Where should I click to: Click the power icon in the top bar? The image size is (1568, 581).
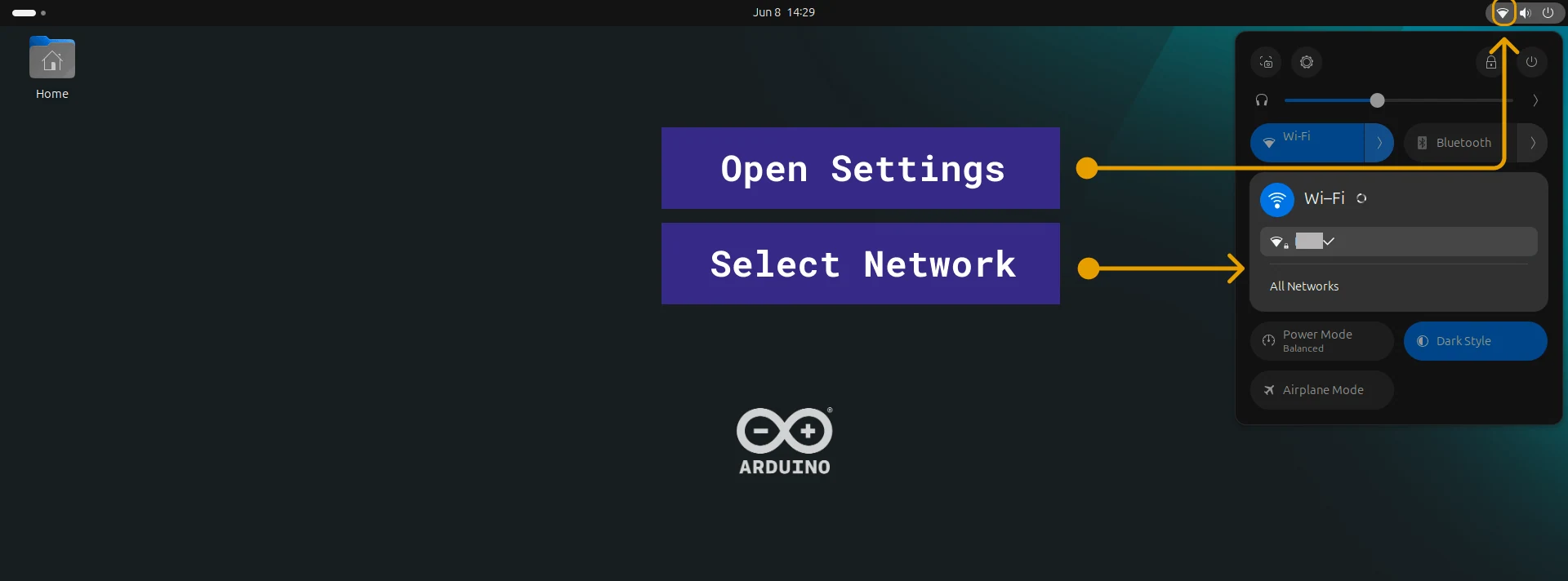pyautogui.click(x=1548, y=13)
